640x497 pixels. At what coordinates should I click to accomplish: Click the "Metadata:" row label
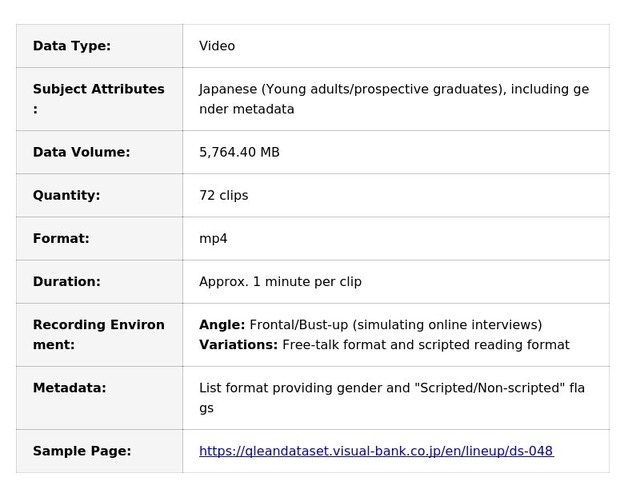coord(69,388)
